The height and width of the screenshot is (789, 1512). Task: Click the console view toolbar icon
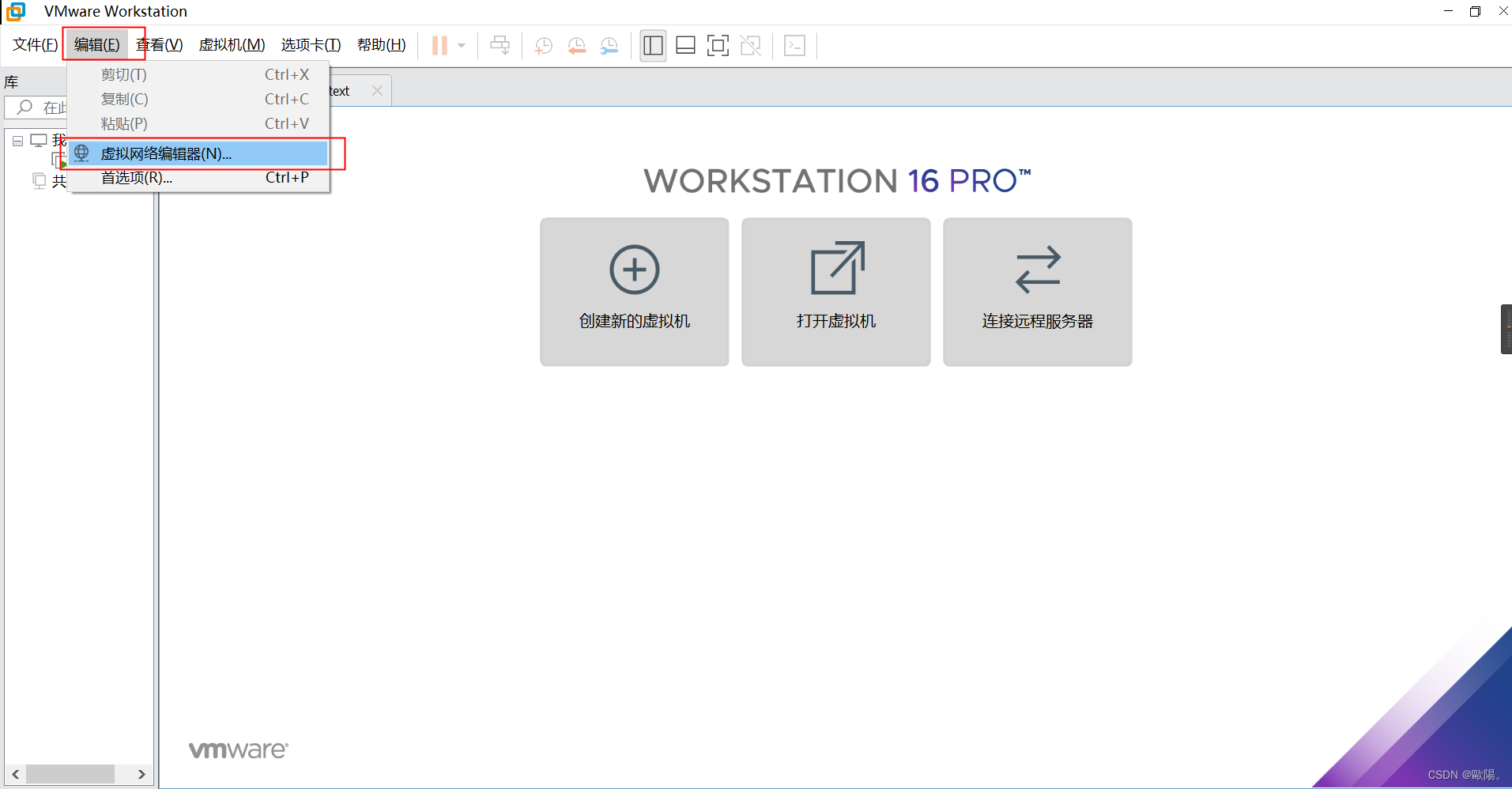794,45
